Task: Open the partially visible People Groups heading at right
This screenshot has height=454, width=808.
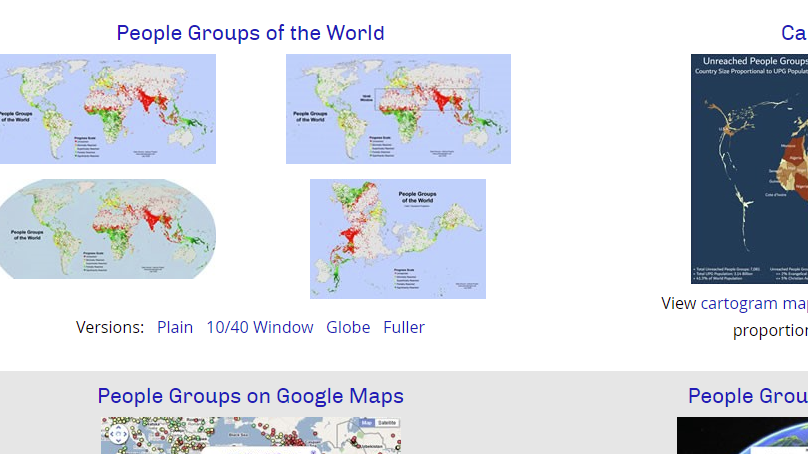Action: click(x=748, y=396)
